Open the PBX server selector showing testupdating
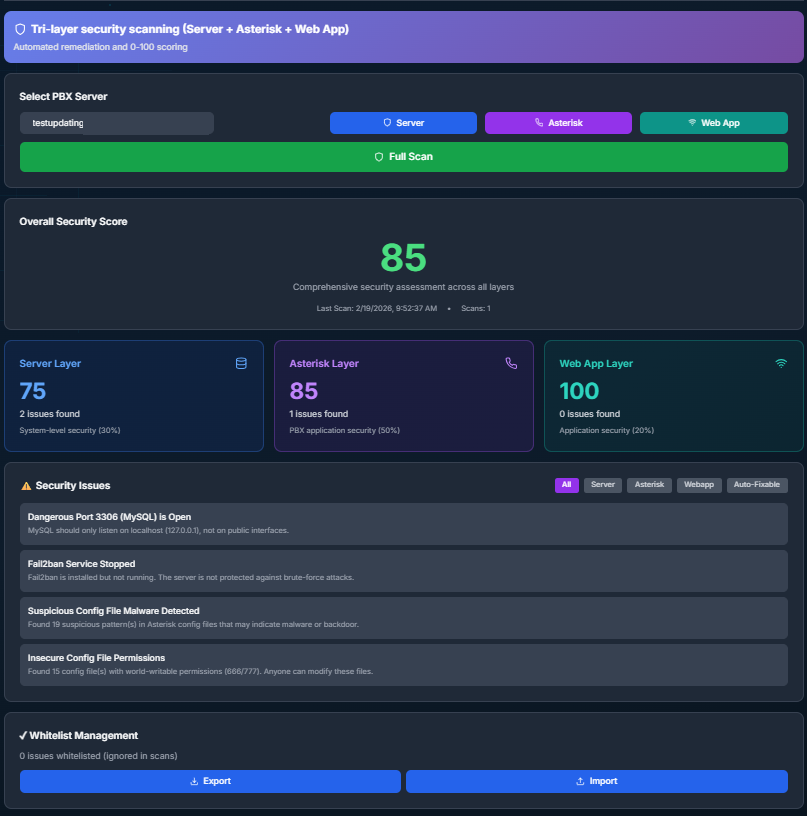 (x=116, y=123)
